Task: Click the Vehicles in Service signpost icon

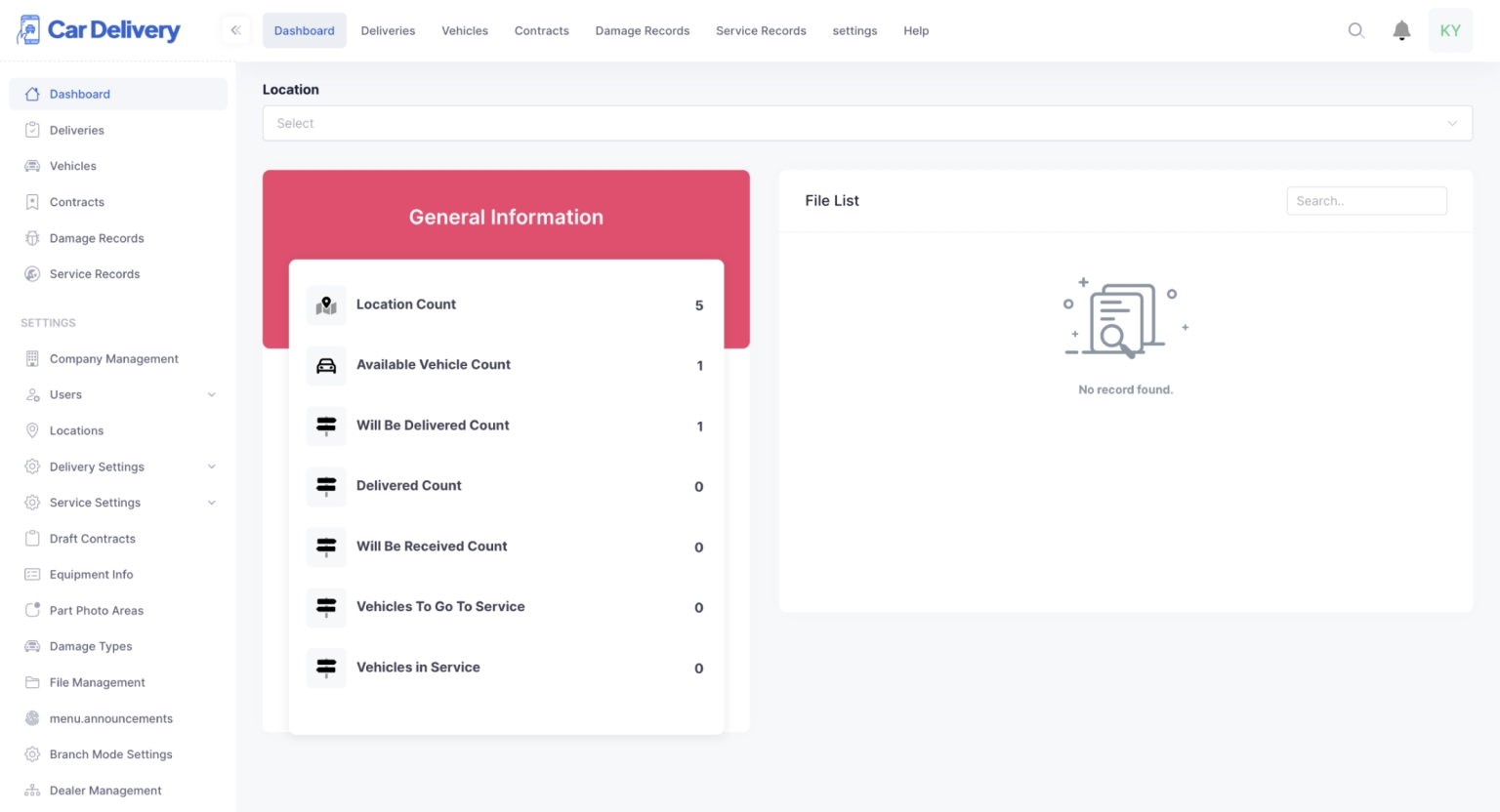Action: tap(326, 669)
